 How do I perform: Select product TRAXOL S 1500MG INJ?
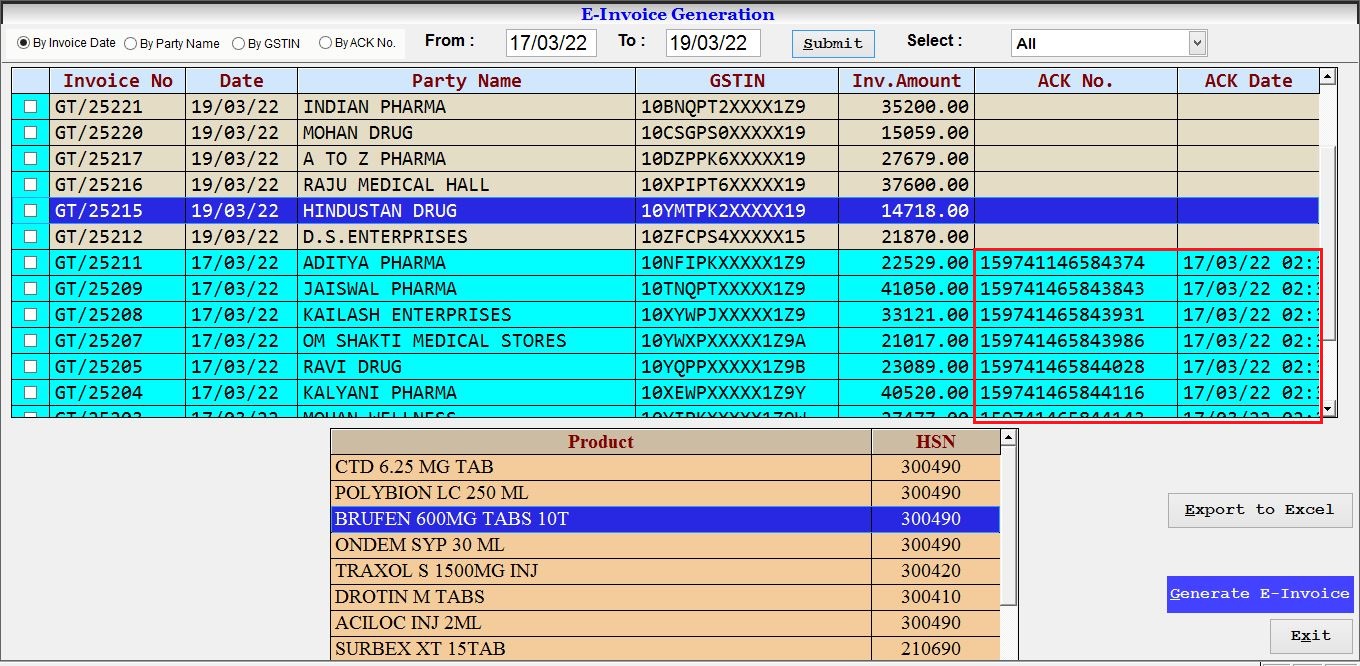click(x=665, y=571)
